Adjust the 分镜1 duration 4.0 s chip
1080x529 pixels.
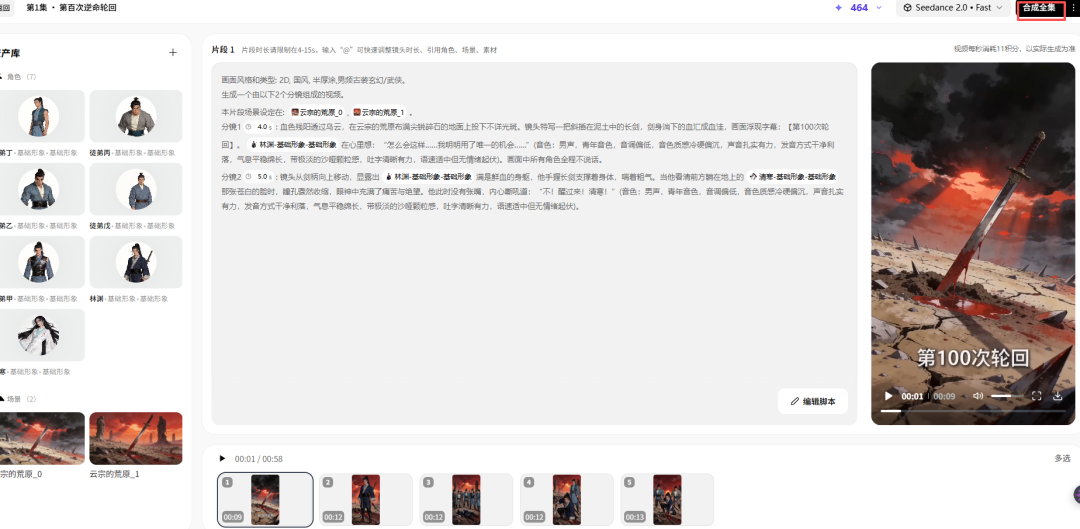(259, 127)
